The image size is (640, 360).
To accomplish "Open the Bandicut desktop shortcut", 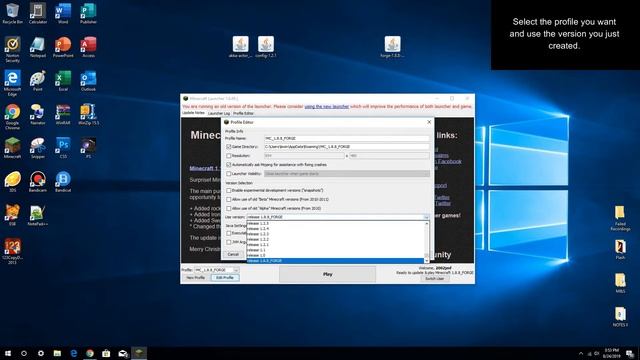I will pyautogui.click(x=63, y=182).
